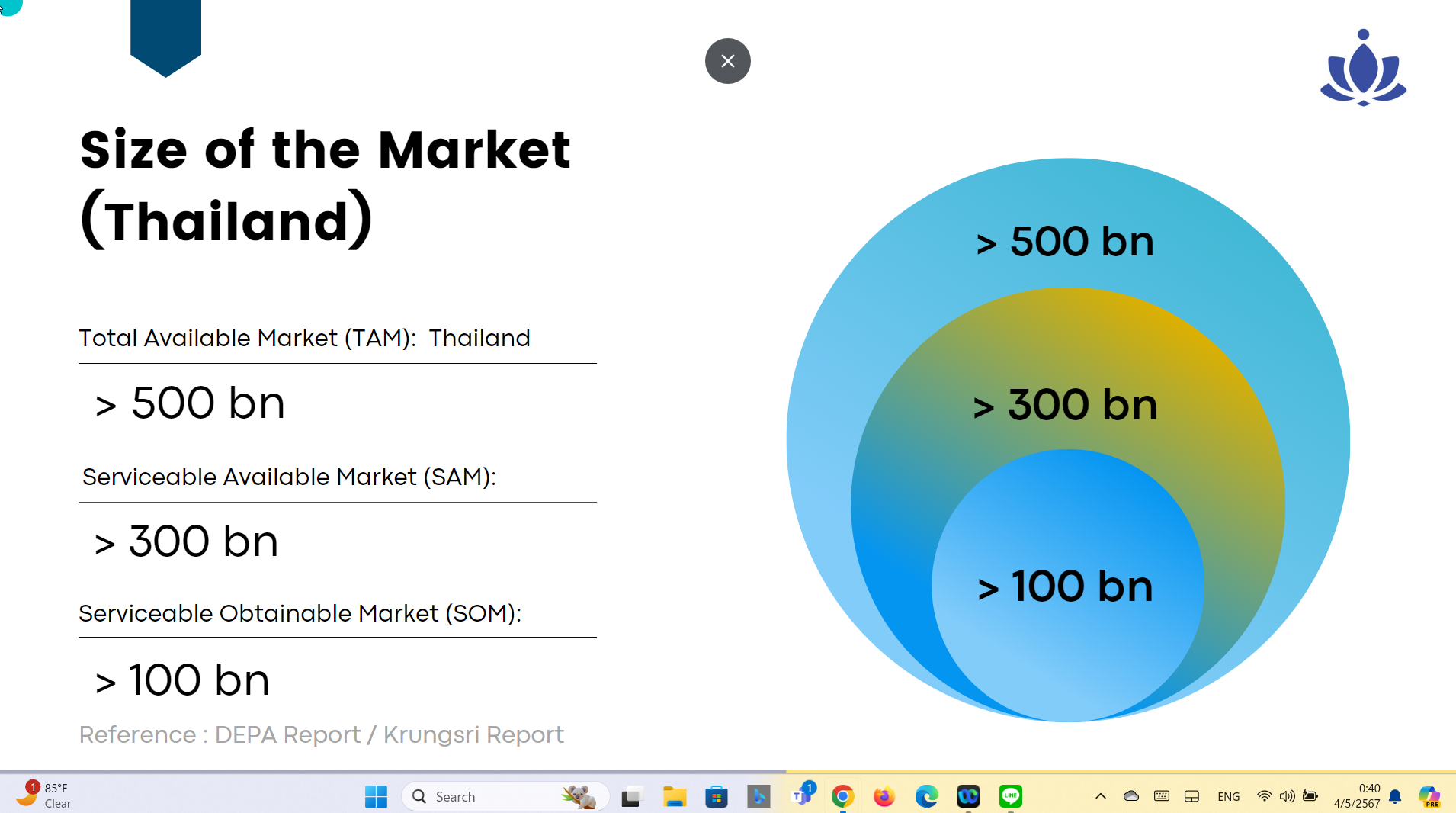Screen dimensions: 1456x813
Task: Open Wi-Fi network settings icon
Action: pos(1264,796)
